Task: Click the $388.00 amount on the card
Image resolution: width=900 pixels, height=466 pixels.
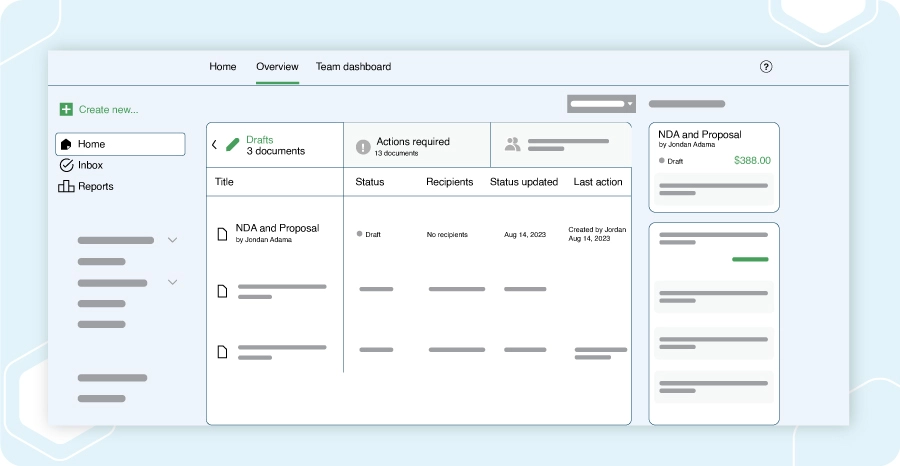Action: pyautogui.click(x=752, y=161)
